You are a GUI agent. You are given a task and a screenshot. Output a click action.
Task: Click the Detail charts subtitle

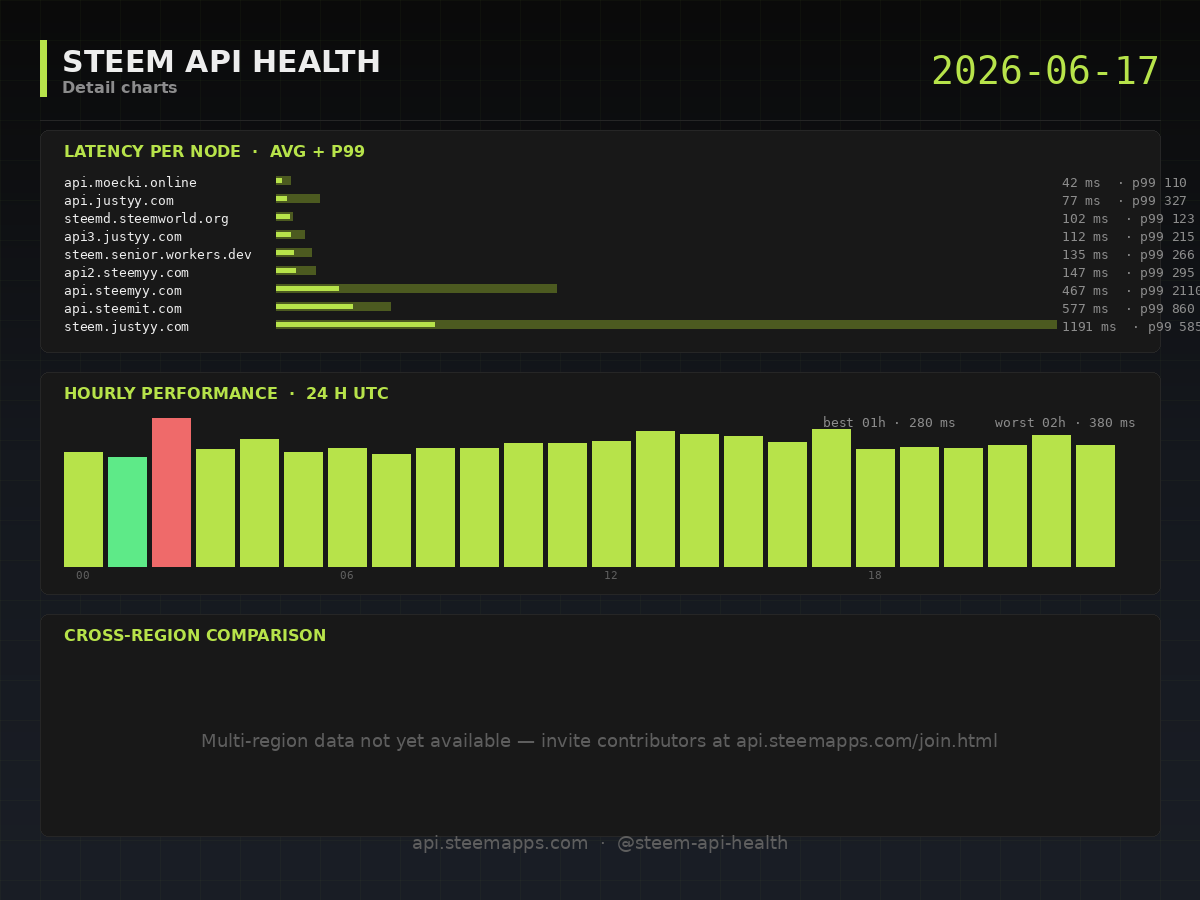click(119, 88)
